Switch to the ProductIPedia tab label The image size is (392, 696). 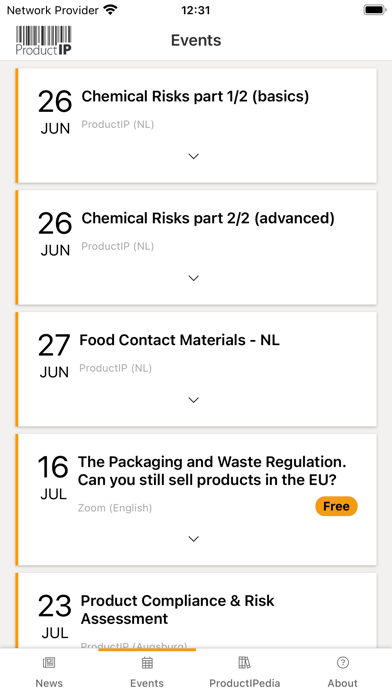(x=245, y=683)
